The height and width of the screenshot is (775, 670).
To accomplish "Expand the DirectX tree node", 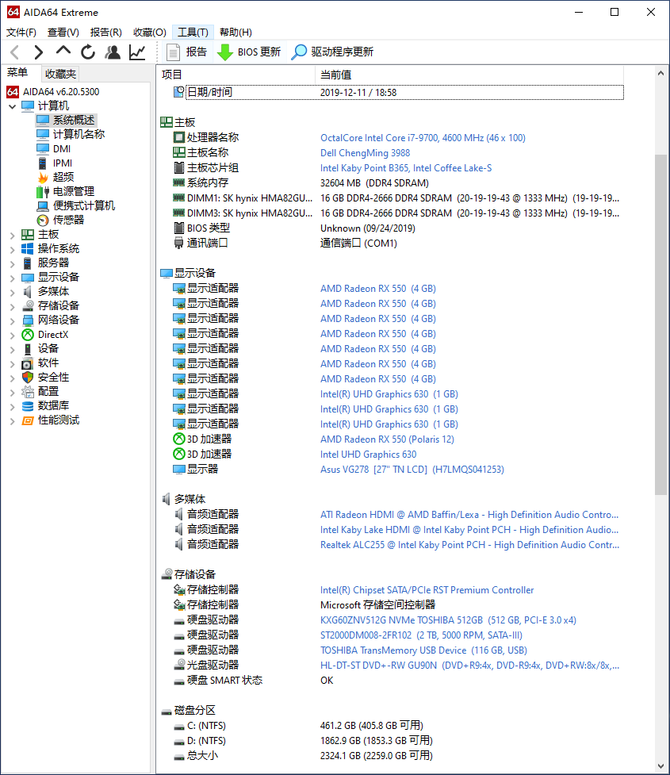I will [x=12, y=335].
